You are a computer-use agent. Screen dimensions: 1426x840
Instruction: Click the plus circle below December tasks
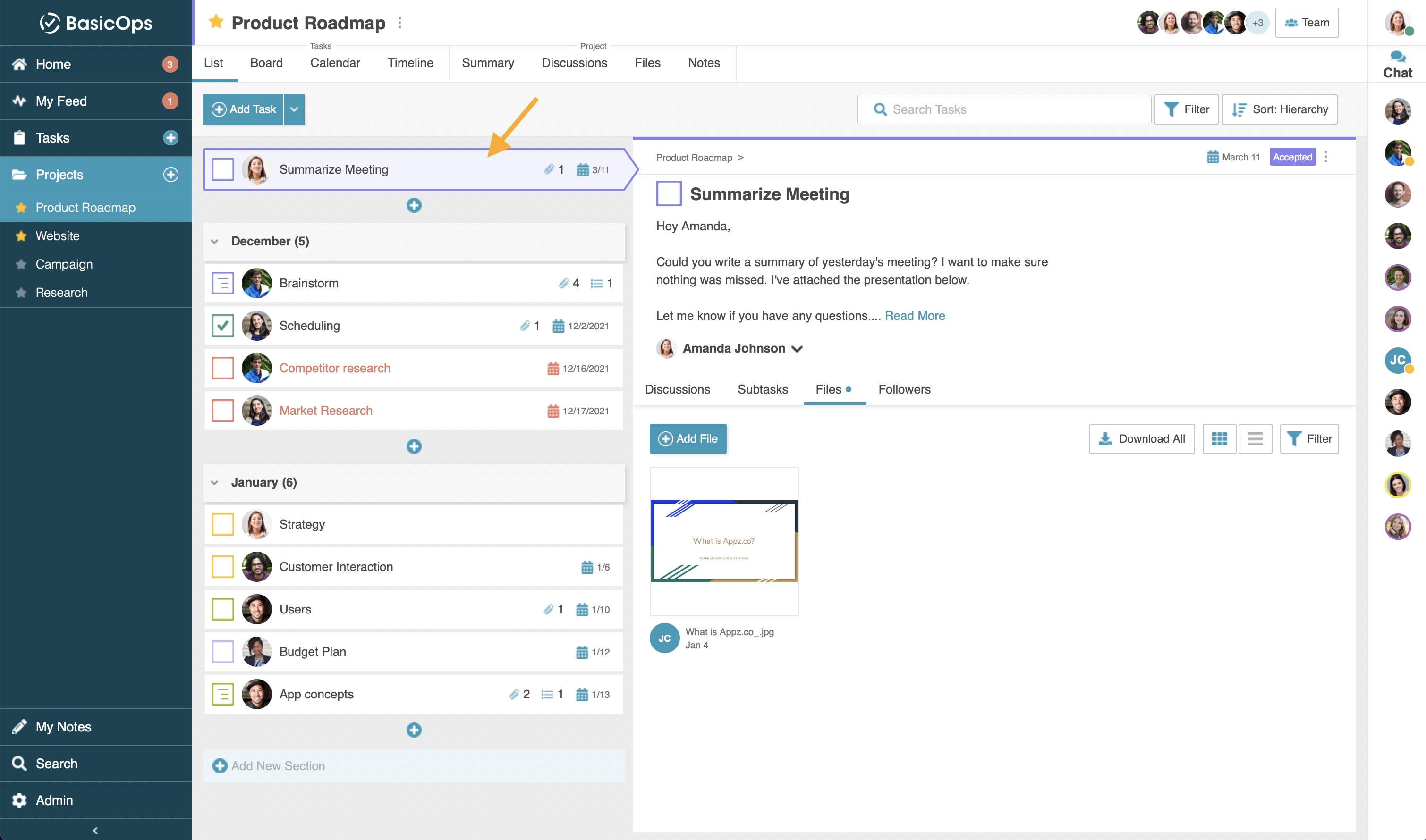[x=414, y=446]
